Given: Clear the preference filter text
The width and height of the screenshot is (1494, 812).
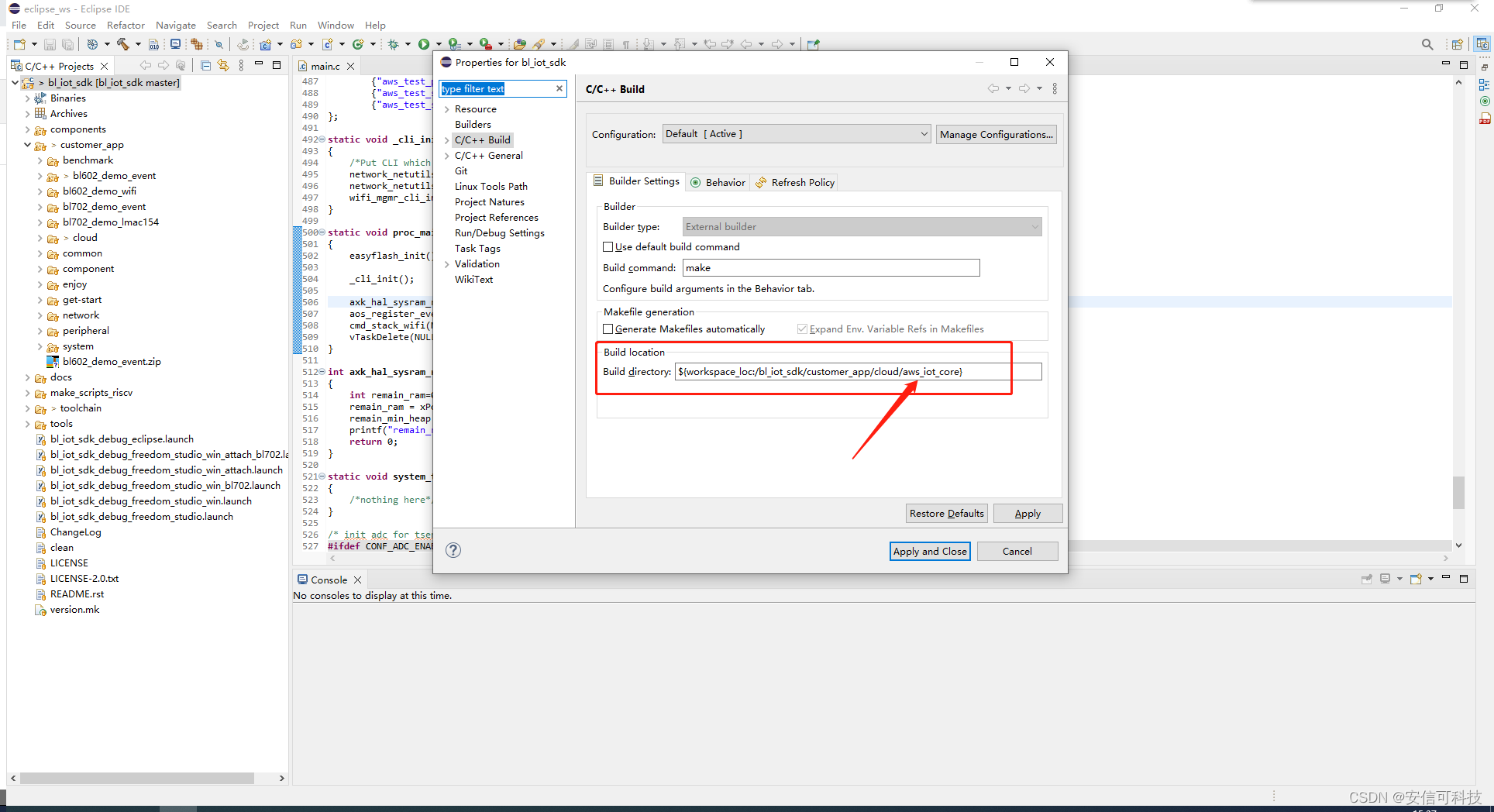Looking at the screenshot, I should pos(559,88).
